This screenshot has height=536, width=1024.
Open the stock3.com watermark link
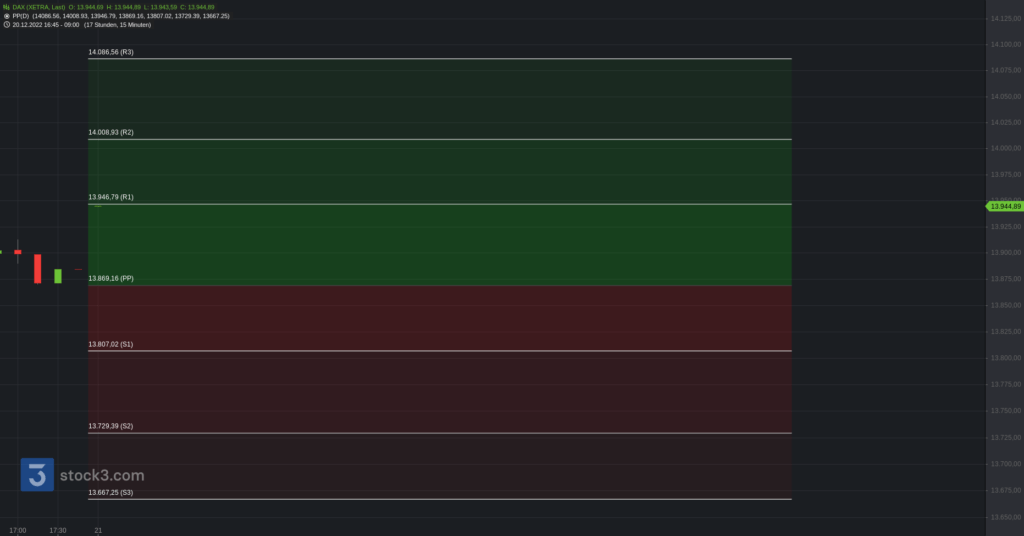tap(102, 476)
